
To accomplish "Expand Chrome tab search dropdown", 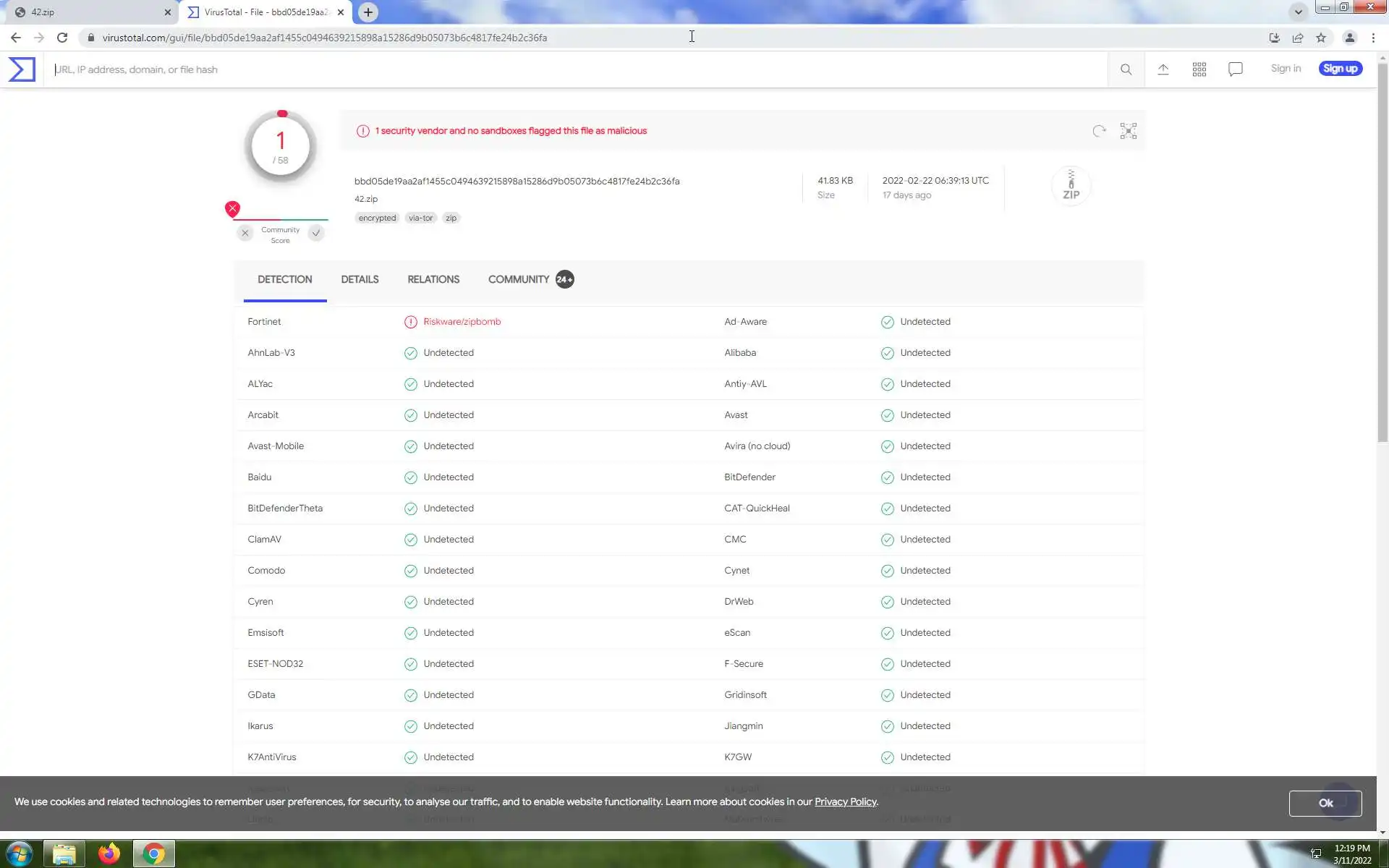I will coord(1298,12).
